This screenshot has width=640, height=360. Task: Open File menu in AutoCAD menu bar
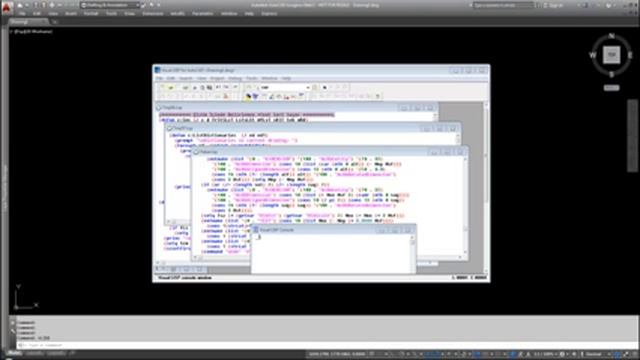pyautogui.click(x=22, y=14)
